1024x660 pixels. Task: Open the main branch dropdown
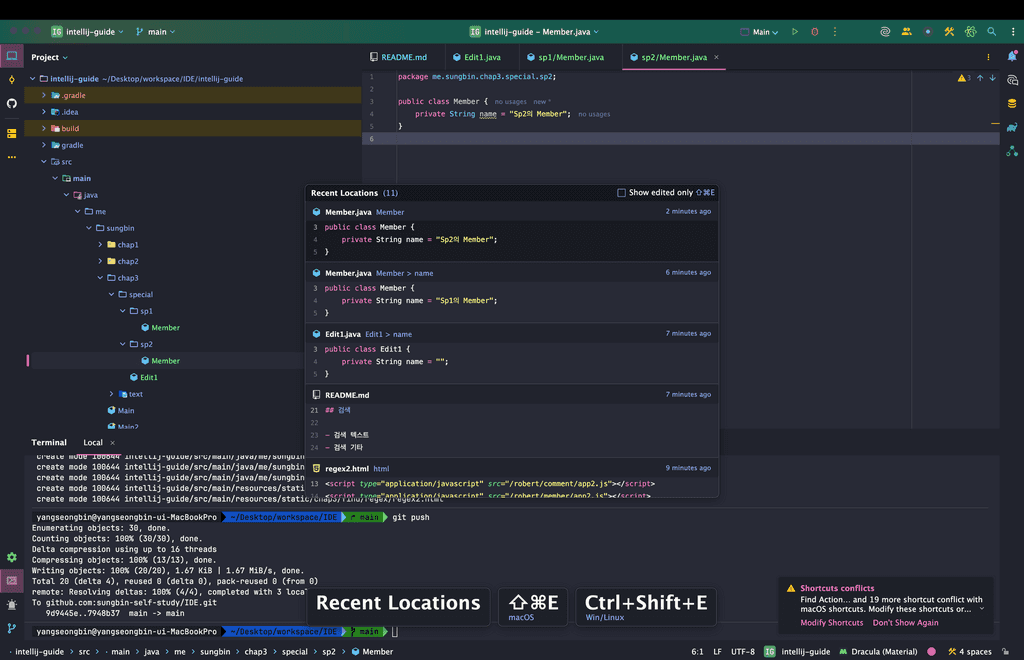[155, 32]
